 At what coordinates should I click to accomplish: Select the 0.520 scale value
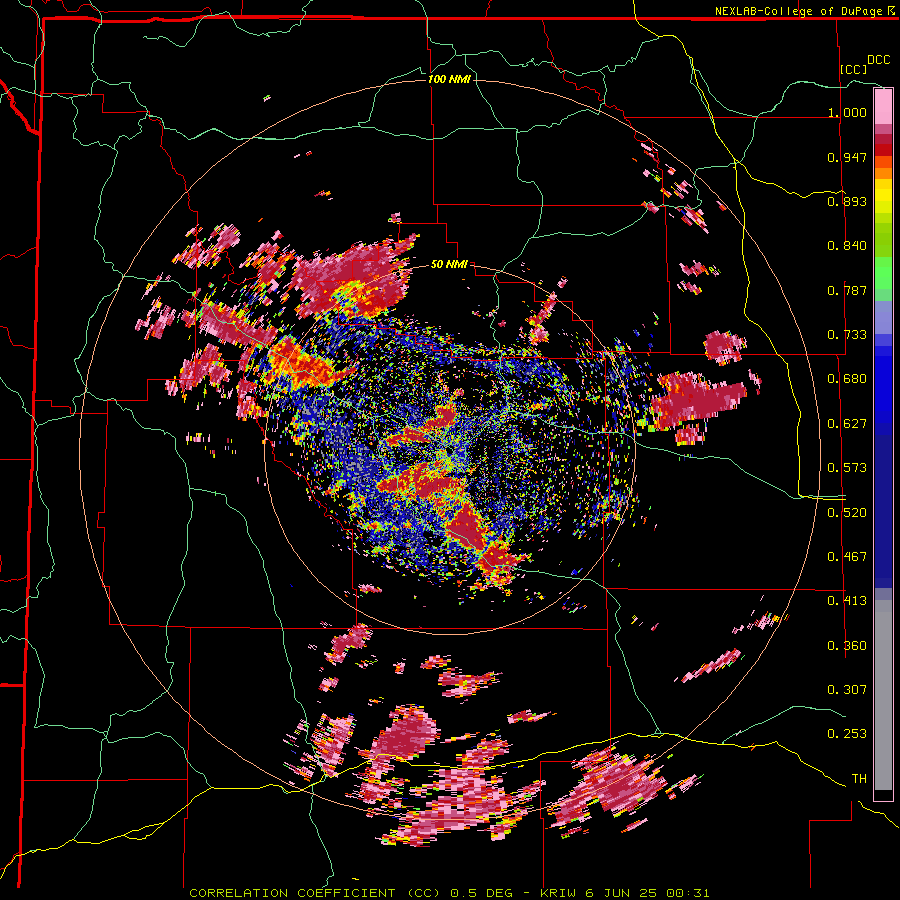click(847, 513)
